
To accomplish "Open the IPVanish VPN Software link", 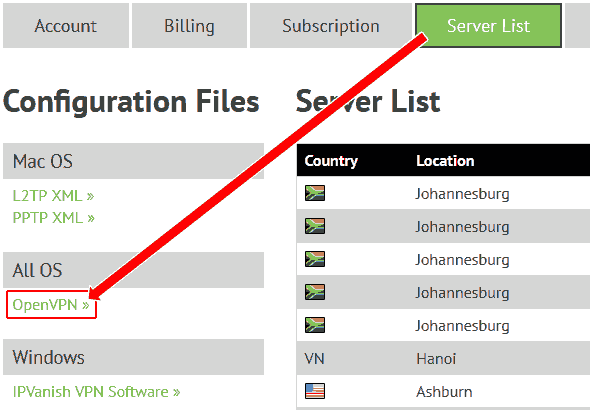I will 96,392.
